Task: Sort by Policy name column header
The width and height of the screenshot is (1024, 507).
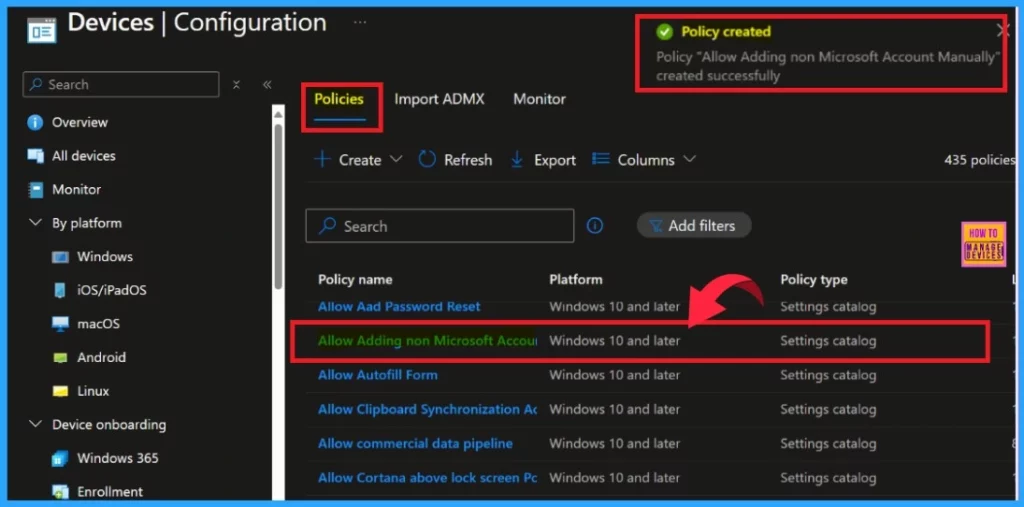Action: (x=355, y=280)
